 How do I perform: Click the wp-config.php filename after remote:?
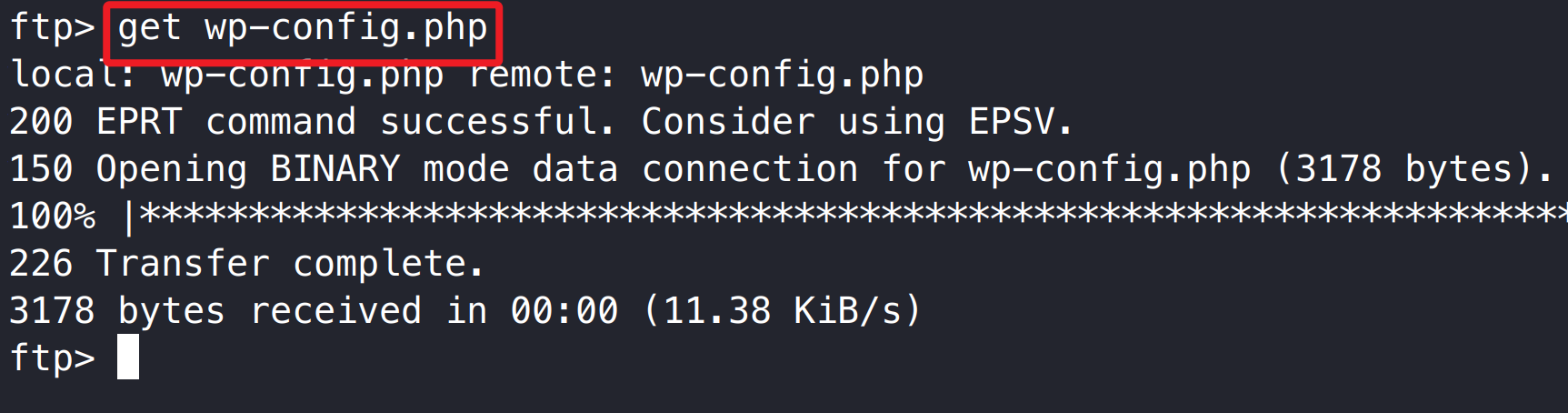(782, 75)
